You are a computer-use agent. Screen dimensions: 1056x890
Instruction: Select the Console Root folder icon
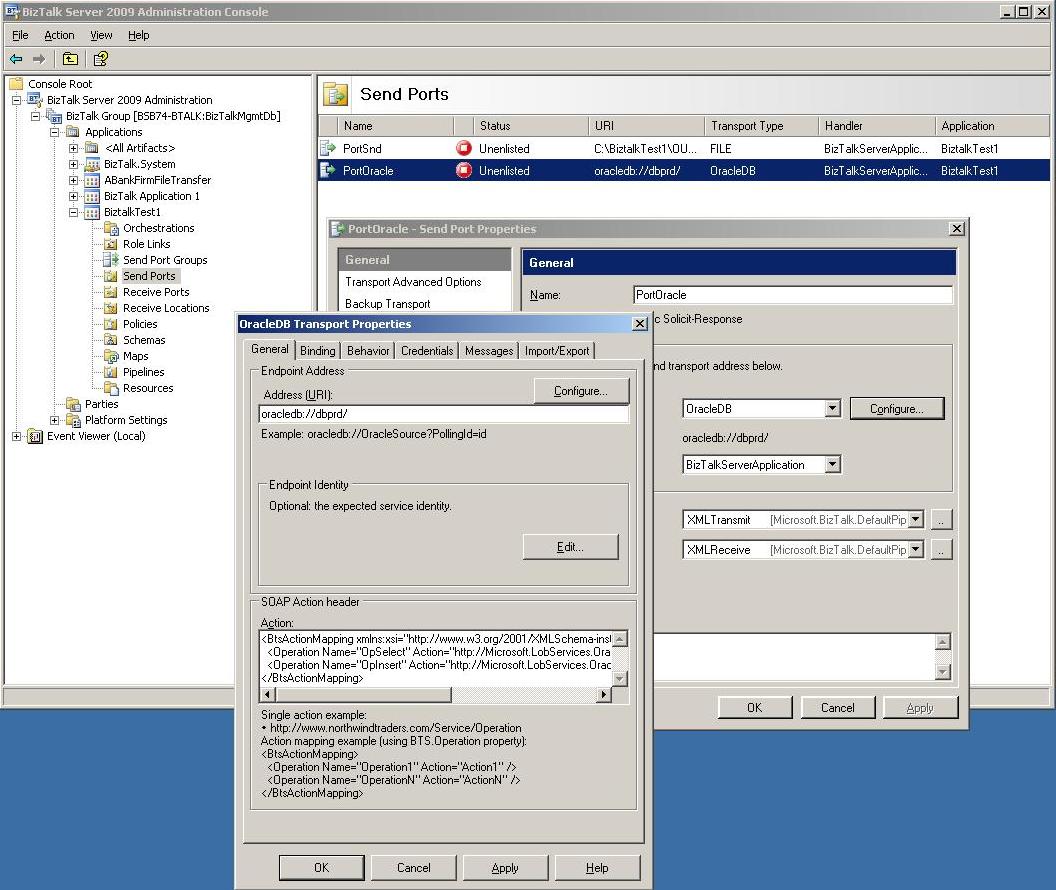coord(16,83)
